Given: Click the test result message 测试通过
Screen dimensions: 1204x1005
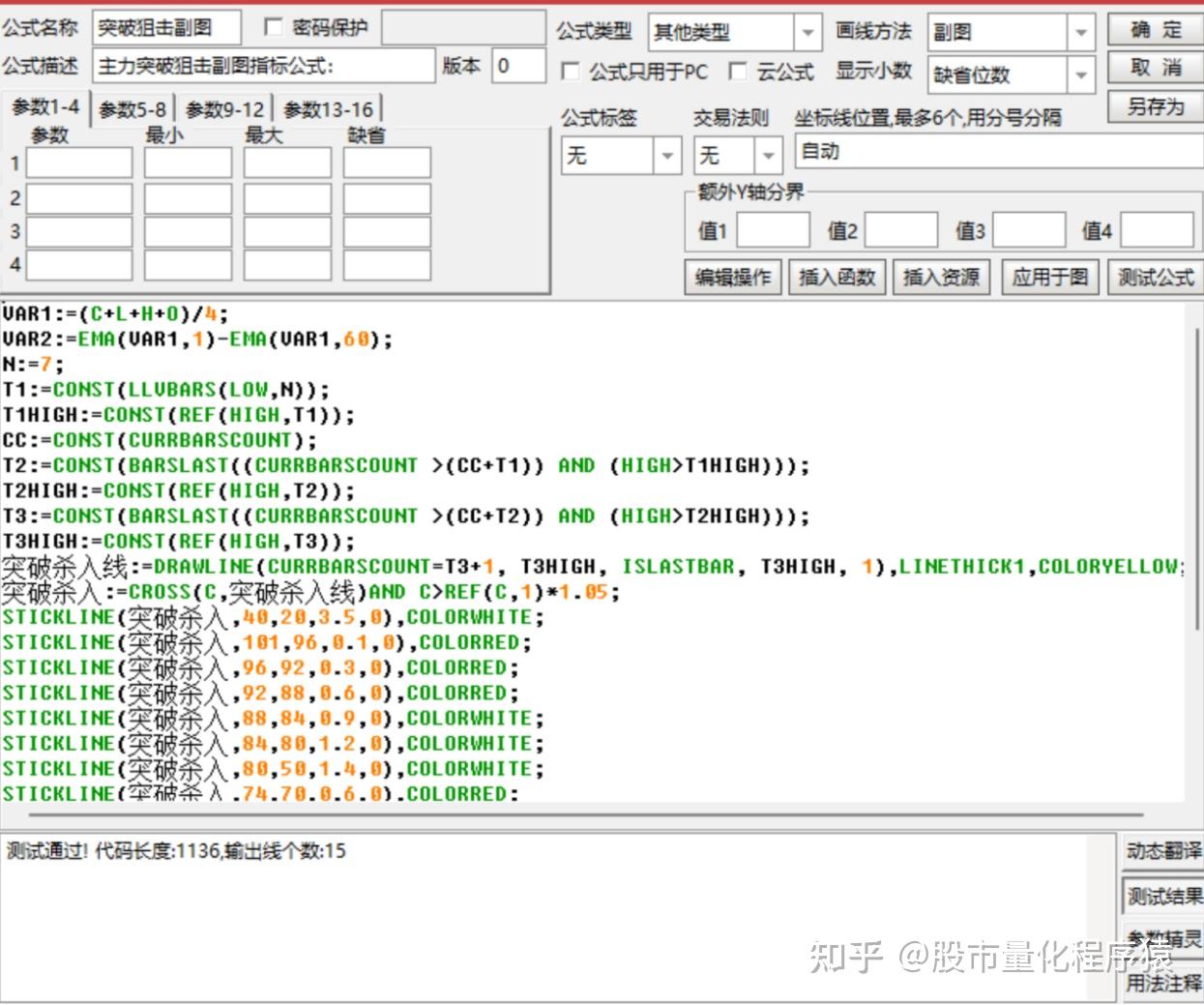Looking at the screenshot, I should point(176,851).
